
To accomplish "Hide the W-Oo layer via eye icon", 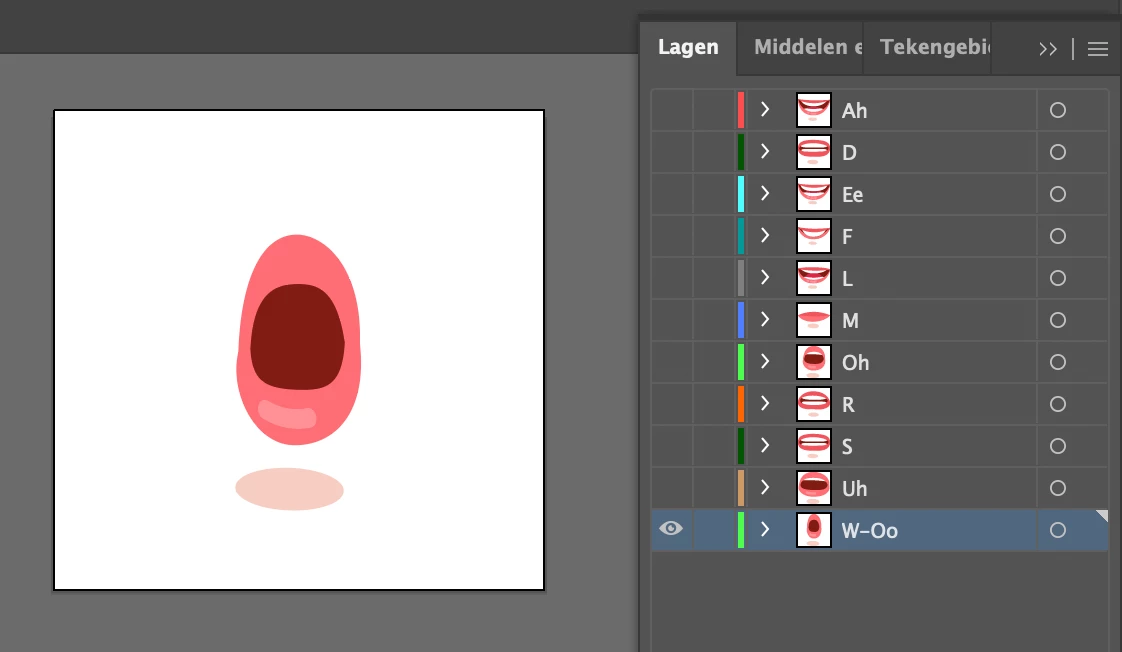I will coord(671,529).
